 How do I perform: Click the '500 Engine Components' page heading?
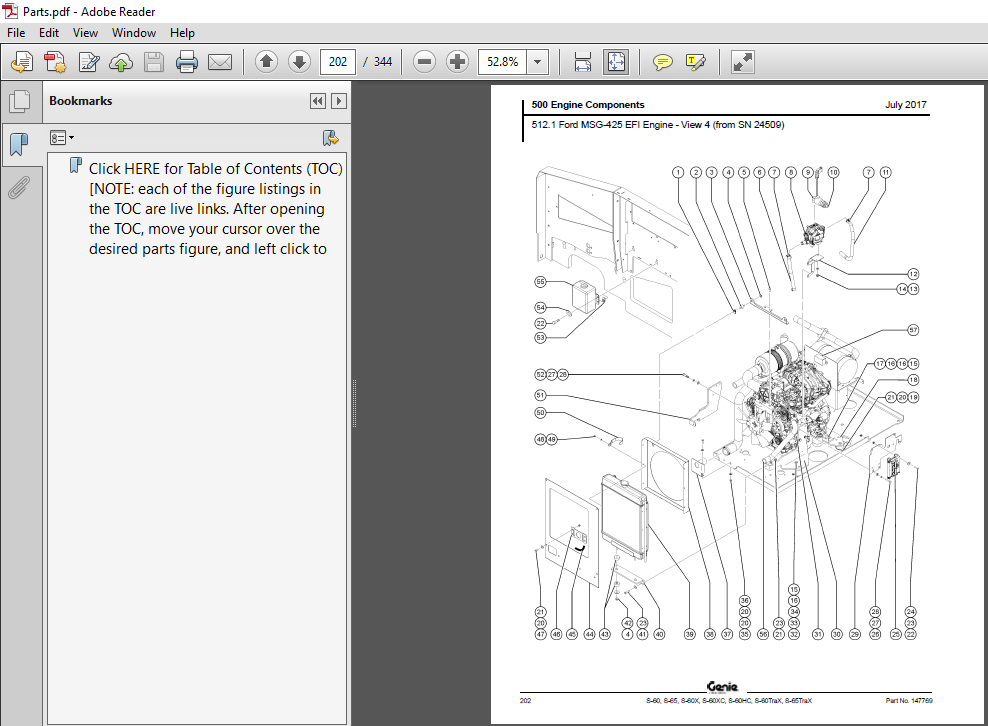[x=588, y=105]
